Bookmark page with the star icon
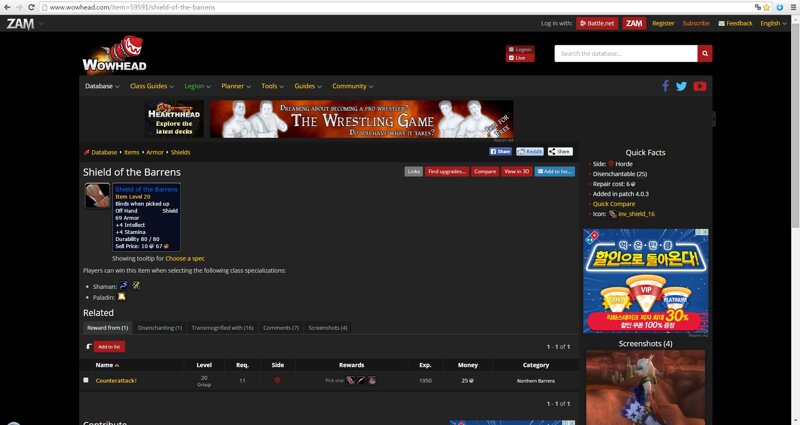 click(x=766, y=7)
